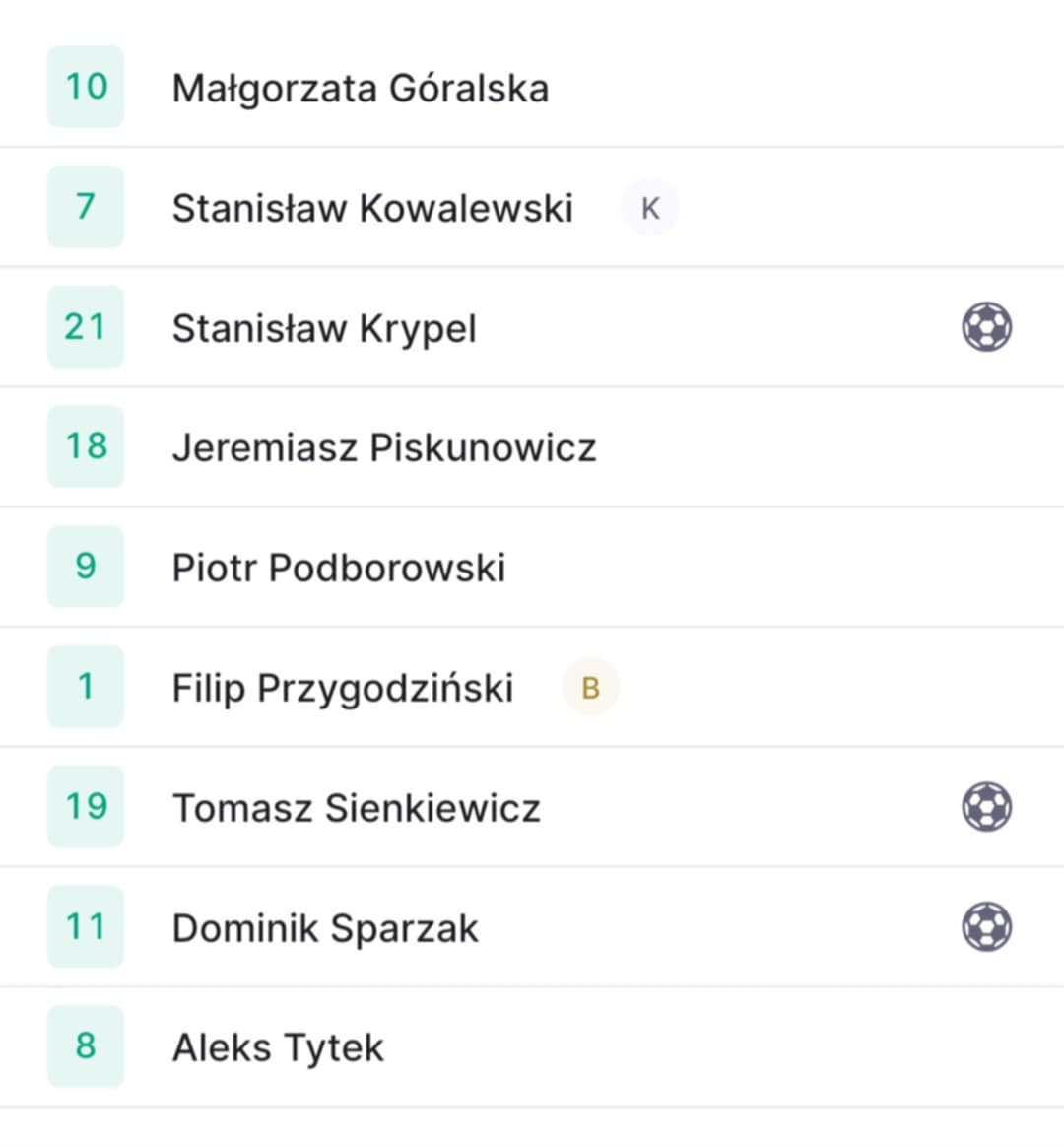
Task: Click the goal ball icon for Dominik Sparzak
Action: pos(986,926)
